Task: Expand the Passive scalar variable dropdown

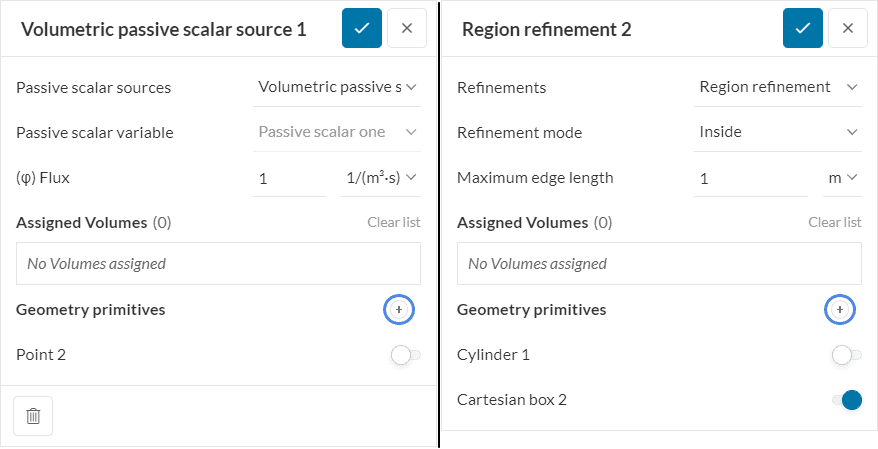Action: pyautogui.click(x=337, y=132)
